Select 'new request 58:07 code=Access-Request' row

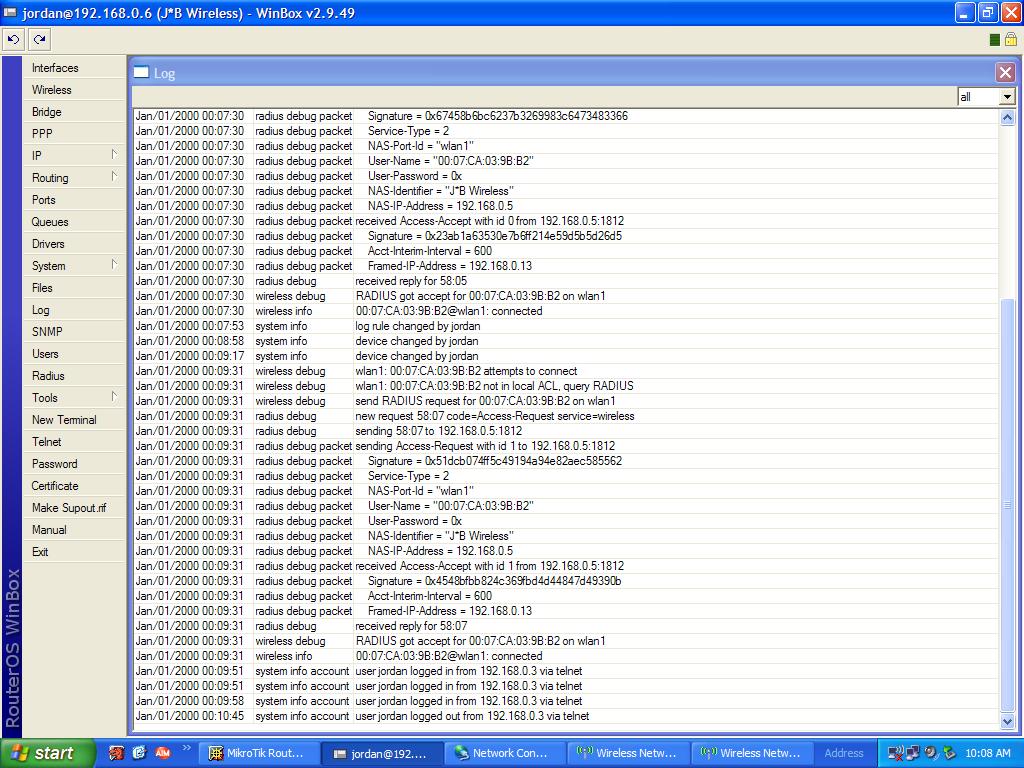tap(566, 416)
